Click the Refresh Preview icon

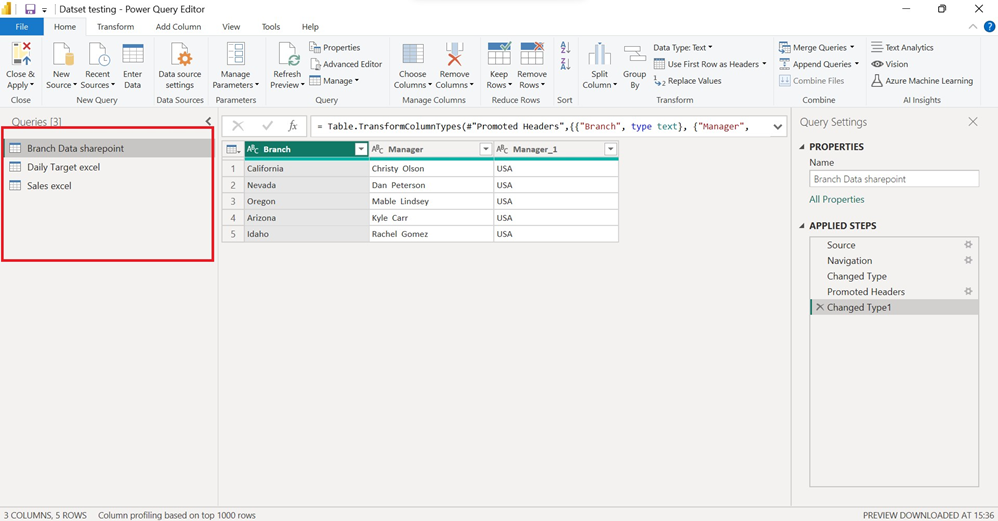point(288,55)
